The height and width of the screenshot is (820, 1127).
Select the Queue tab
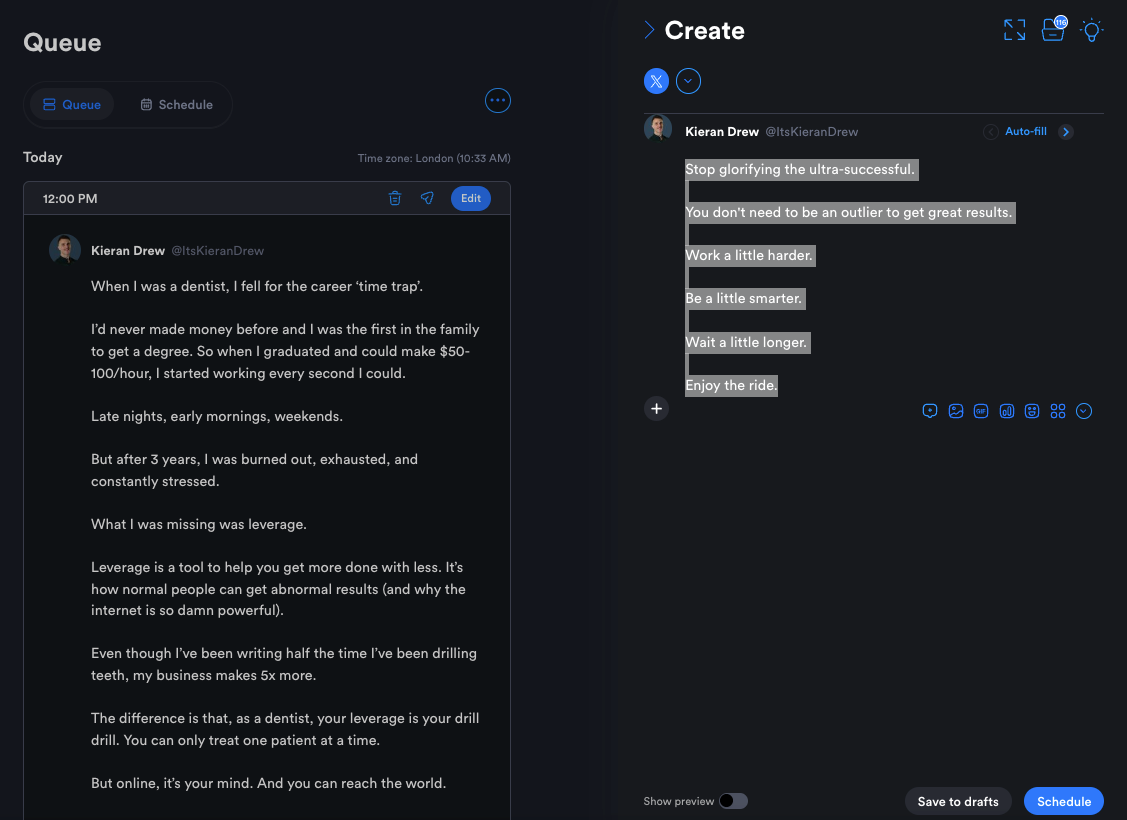[x=72, y=105]
